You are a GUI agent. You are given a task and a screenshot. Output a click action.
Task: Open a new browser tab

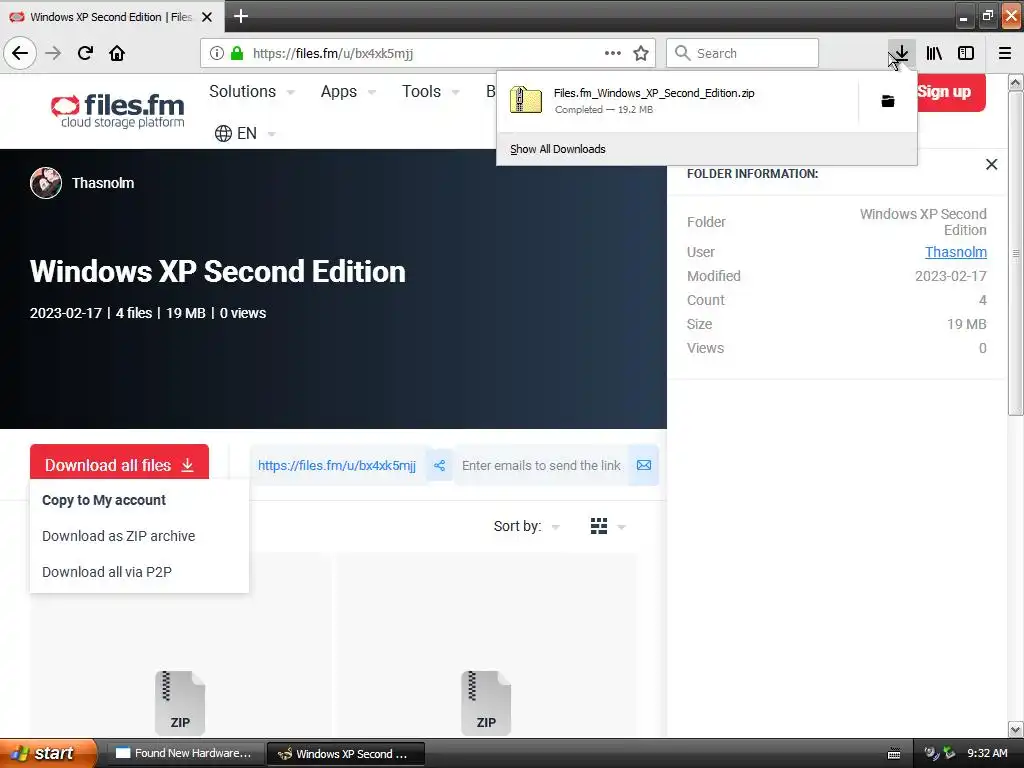(x=240, y=16)
